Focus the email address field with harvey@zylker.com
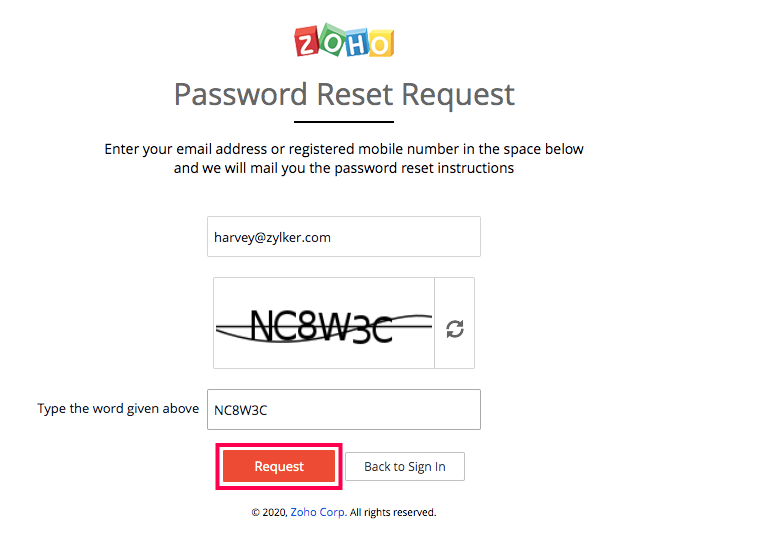767x548 pixels. coord(343,237)
